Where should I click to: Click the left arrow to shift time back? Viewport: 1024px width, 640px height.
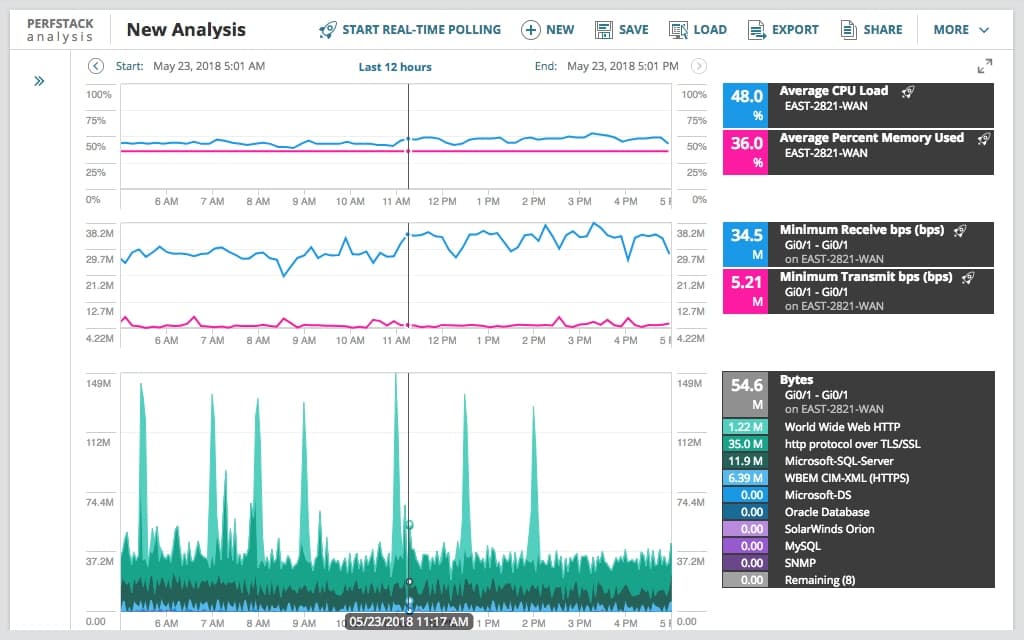click(x=96, y=65)
